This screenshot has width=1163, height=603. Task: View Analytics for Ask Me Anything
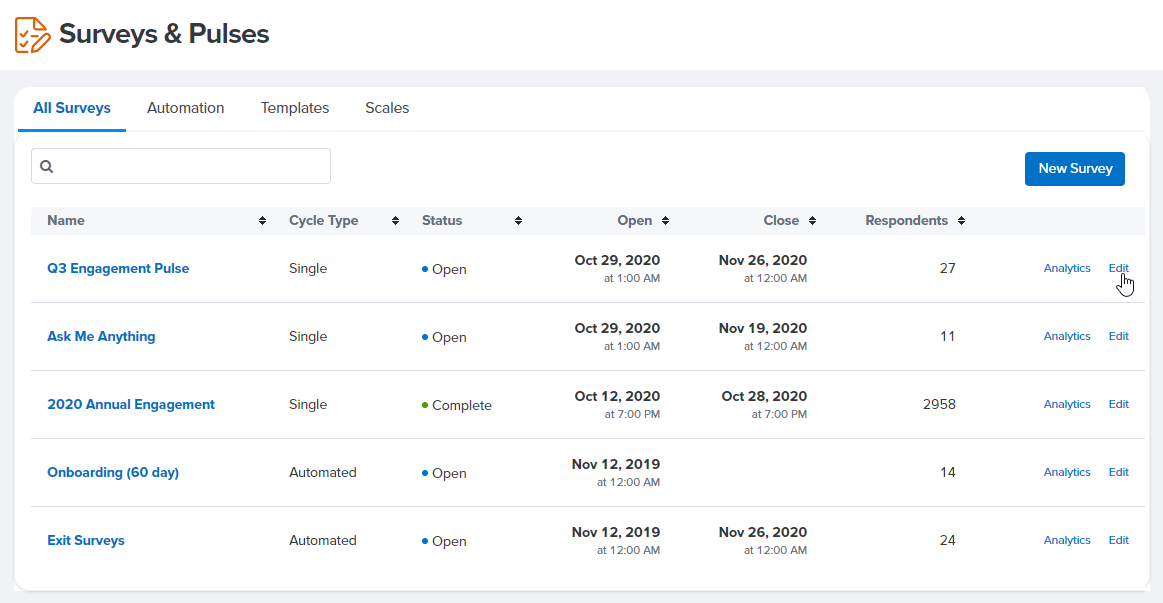pos(1067,336)
